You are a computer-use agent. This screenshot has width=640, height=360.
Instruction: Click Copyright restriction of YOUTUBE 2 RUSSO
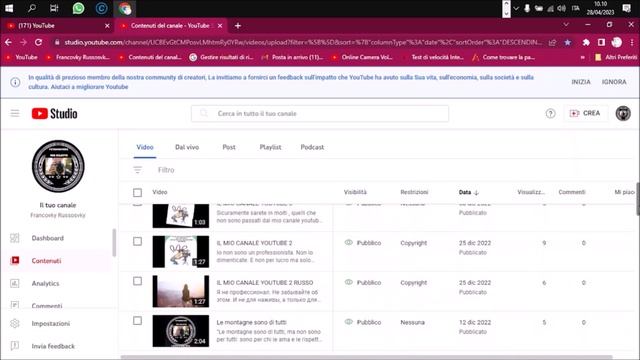[x=413, y=282]
